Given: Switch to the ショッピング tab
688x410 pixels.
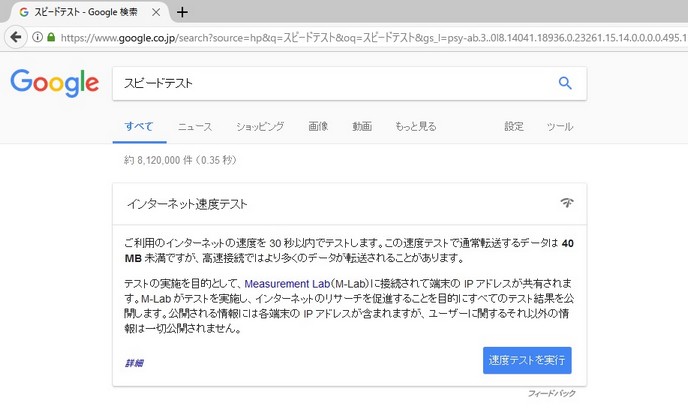Looking at the screenshot, I should (260, 126).
